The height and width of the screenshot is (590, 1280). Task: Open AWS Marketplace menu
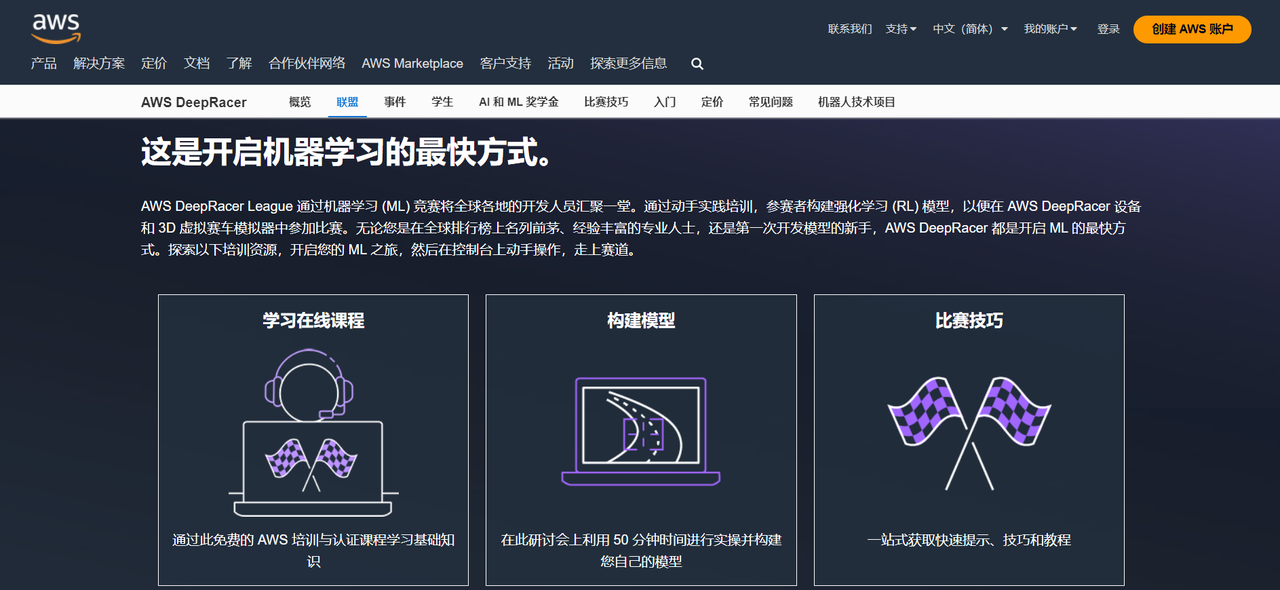click(412, 63)
